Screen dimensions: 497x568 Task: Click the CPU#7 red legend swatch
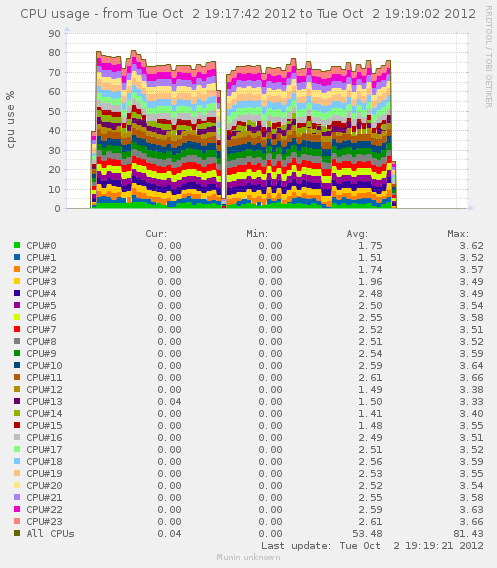point(17,329)
